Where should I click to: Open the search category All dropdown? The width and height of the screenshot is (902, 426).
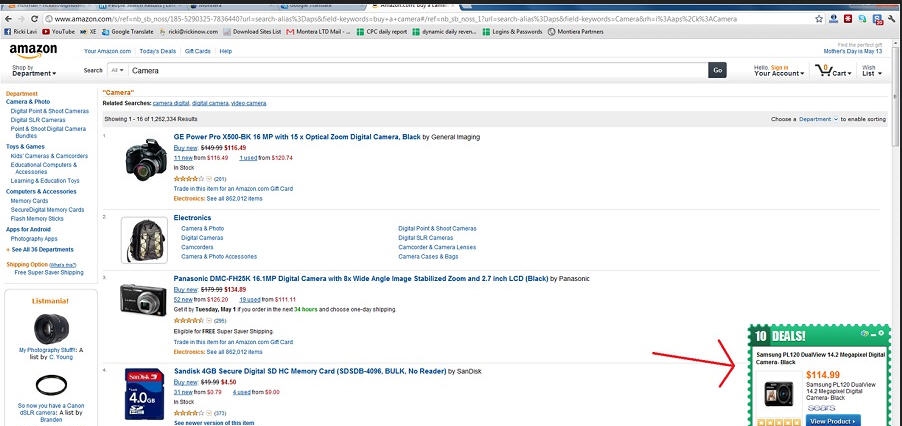pyautogui.click(x=118, y=70)
